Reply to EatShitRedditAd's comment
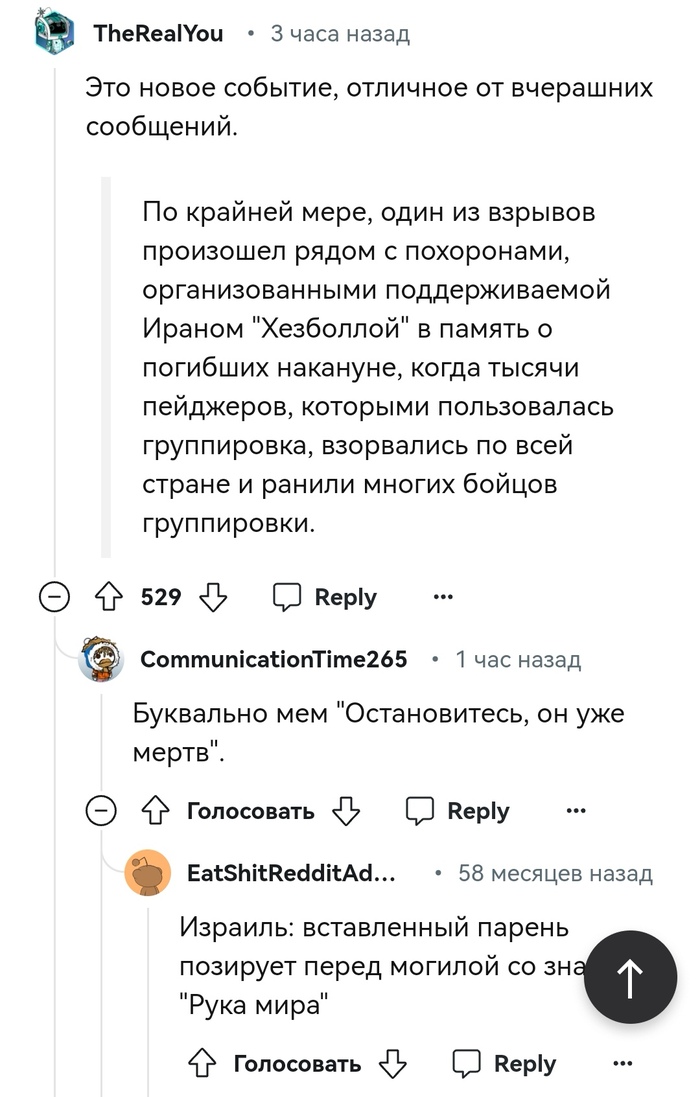Screen dimensions: 700x1097 (505, 1064)
